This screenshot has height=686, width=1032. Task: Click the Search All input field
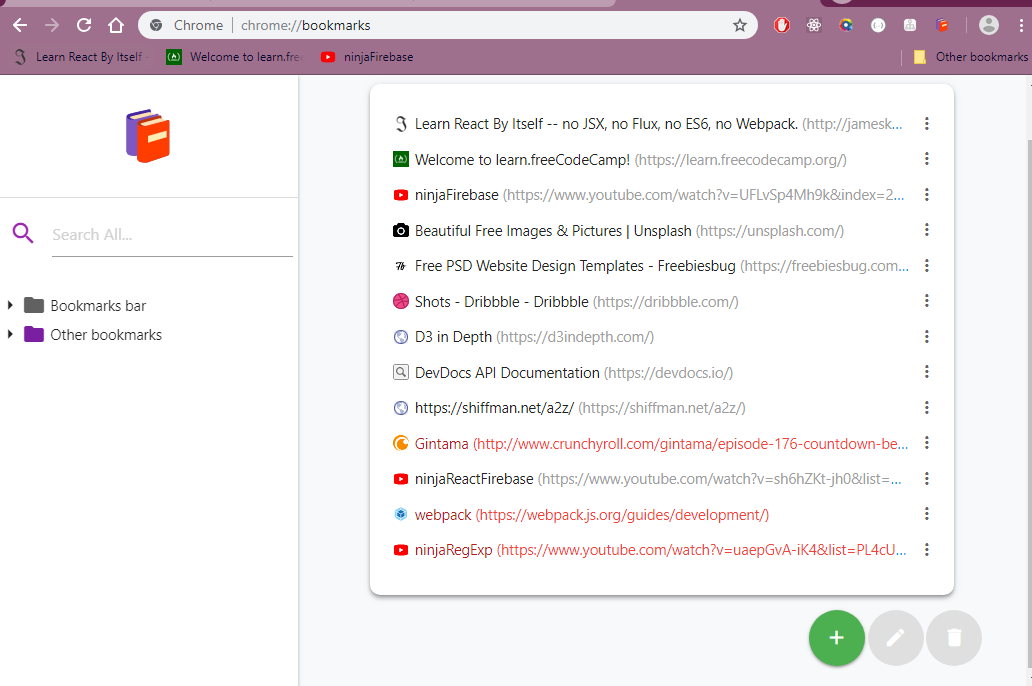click(171, 235)
